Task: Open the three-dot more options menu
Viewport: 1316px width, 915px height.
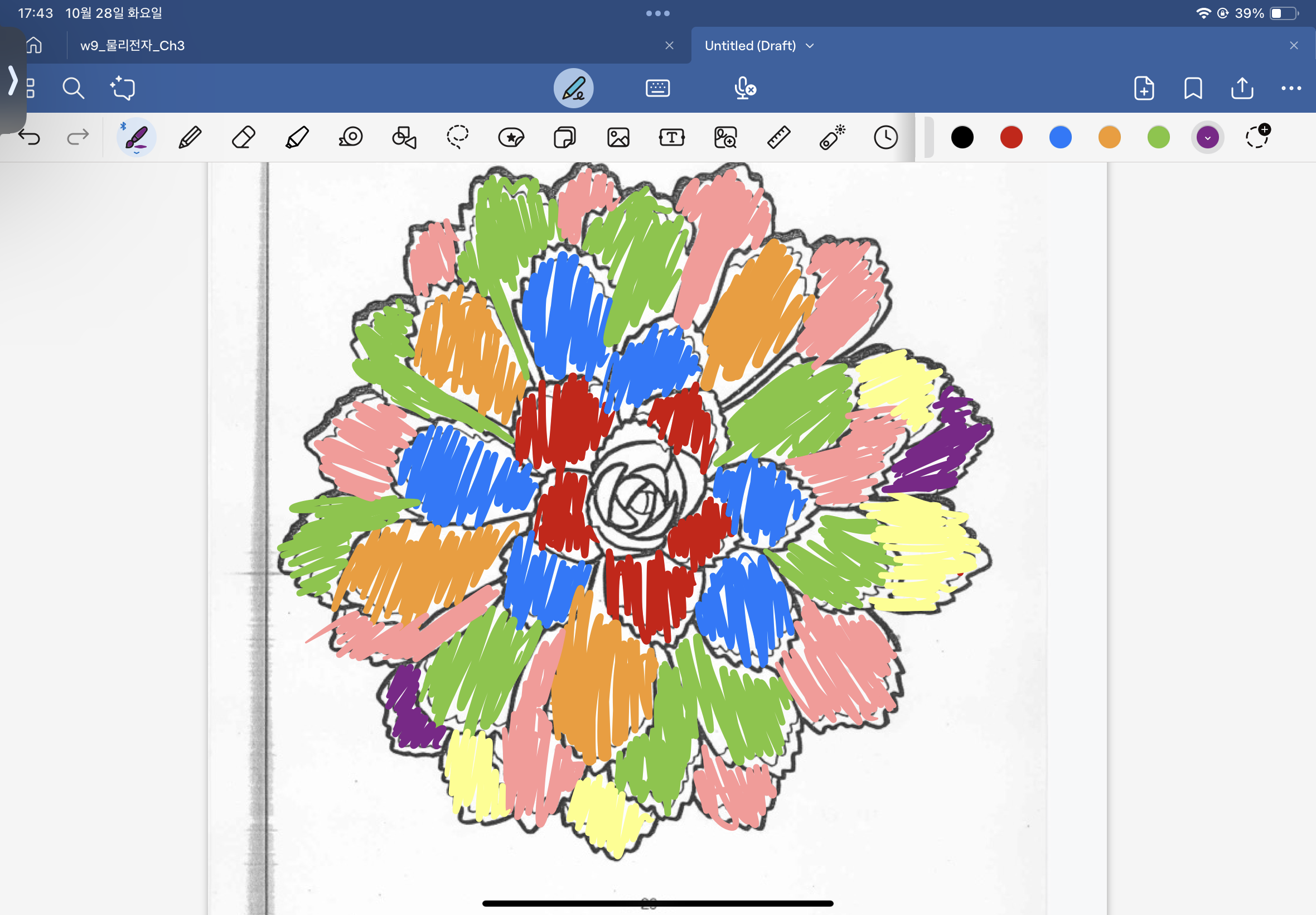Action: pyautogui.click(x=1291, y=88)
